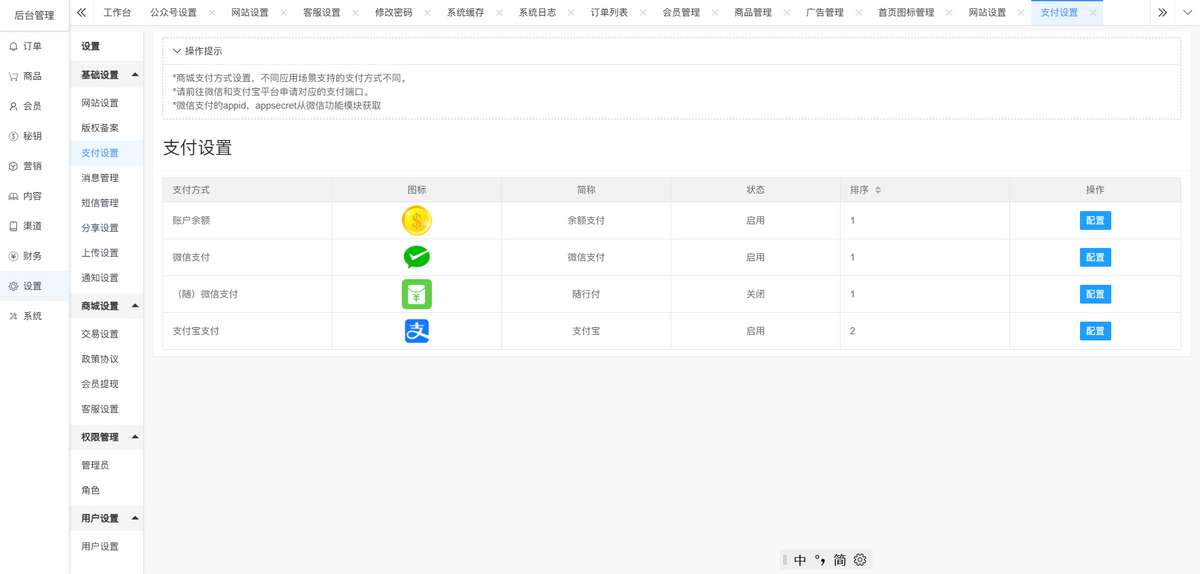Open the 渠道 channel sidebar icon
This screenshot has width=1200, height=574.
tap(13, 226)
